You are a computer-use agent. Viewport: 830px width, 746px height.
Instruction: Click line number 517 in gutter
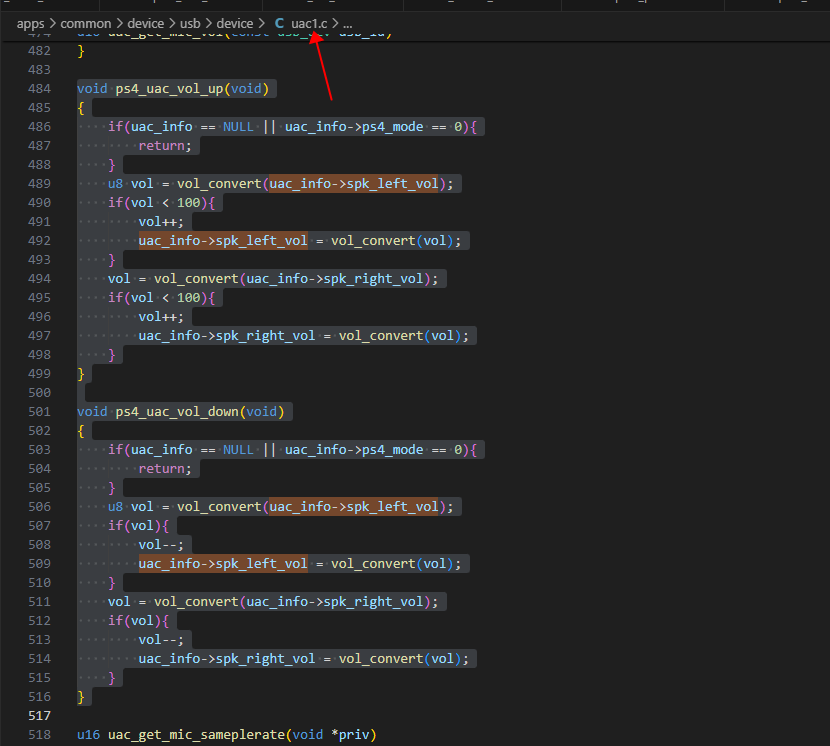[39, 715]
